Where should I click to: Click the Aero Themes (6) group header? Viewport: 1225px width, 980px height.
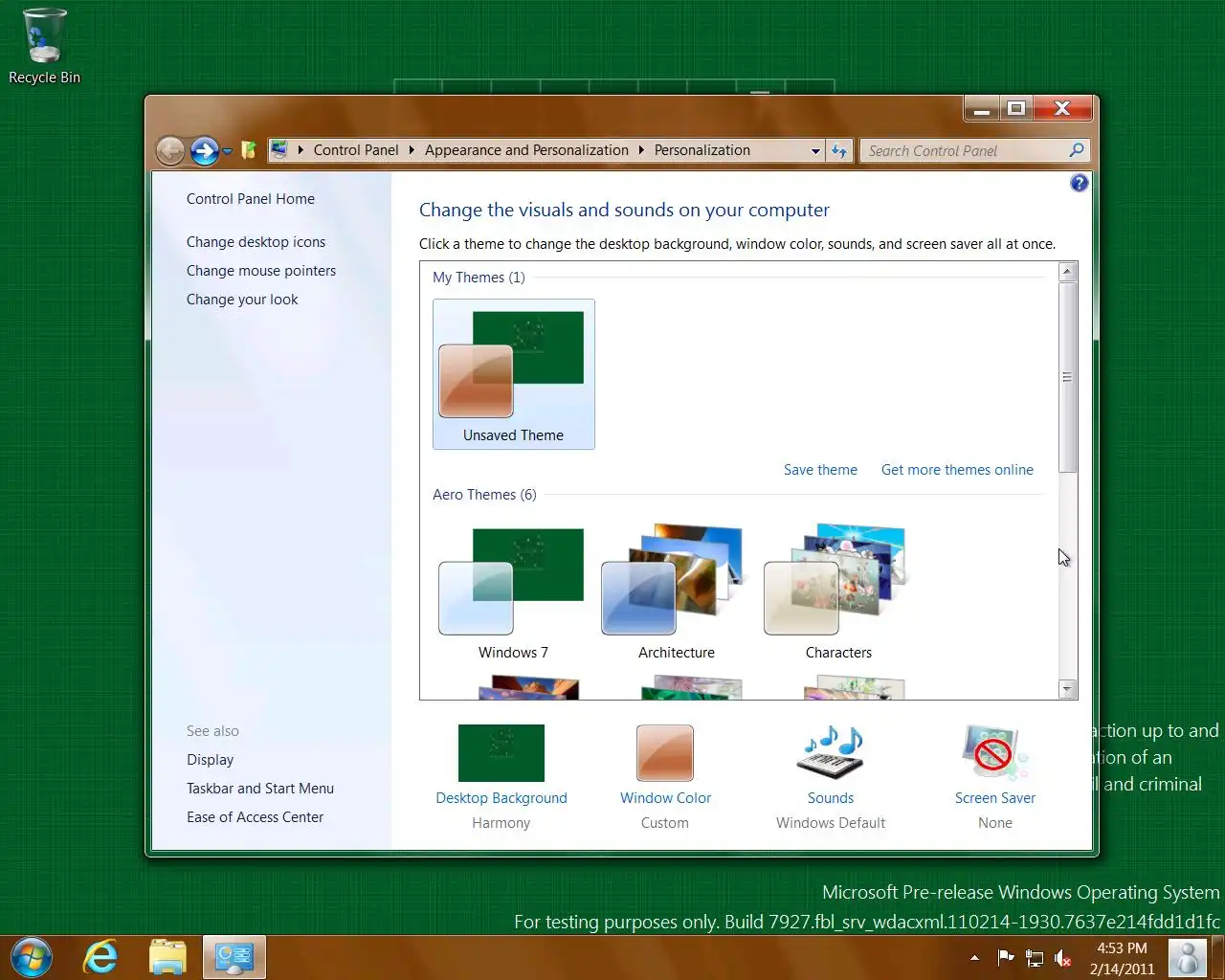(484, 495)
